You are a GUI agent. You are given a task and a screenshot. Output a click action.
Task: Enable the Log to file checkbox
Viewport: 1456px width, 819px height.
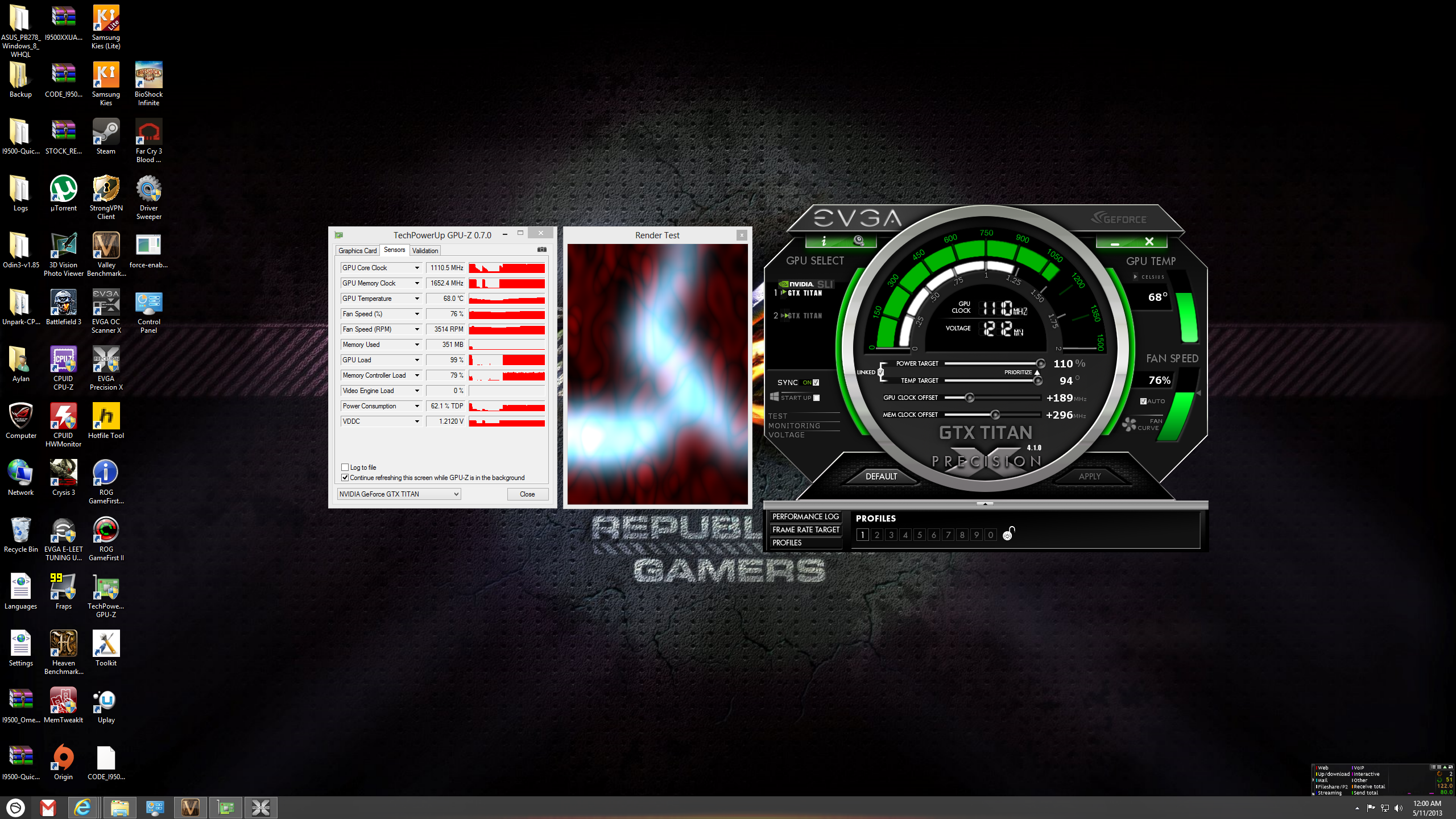point(345,468)
